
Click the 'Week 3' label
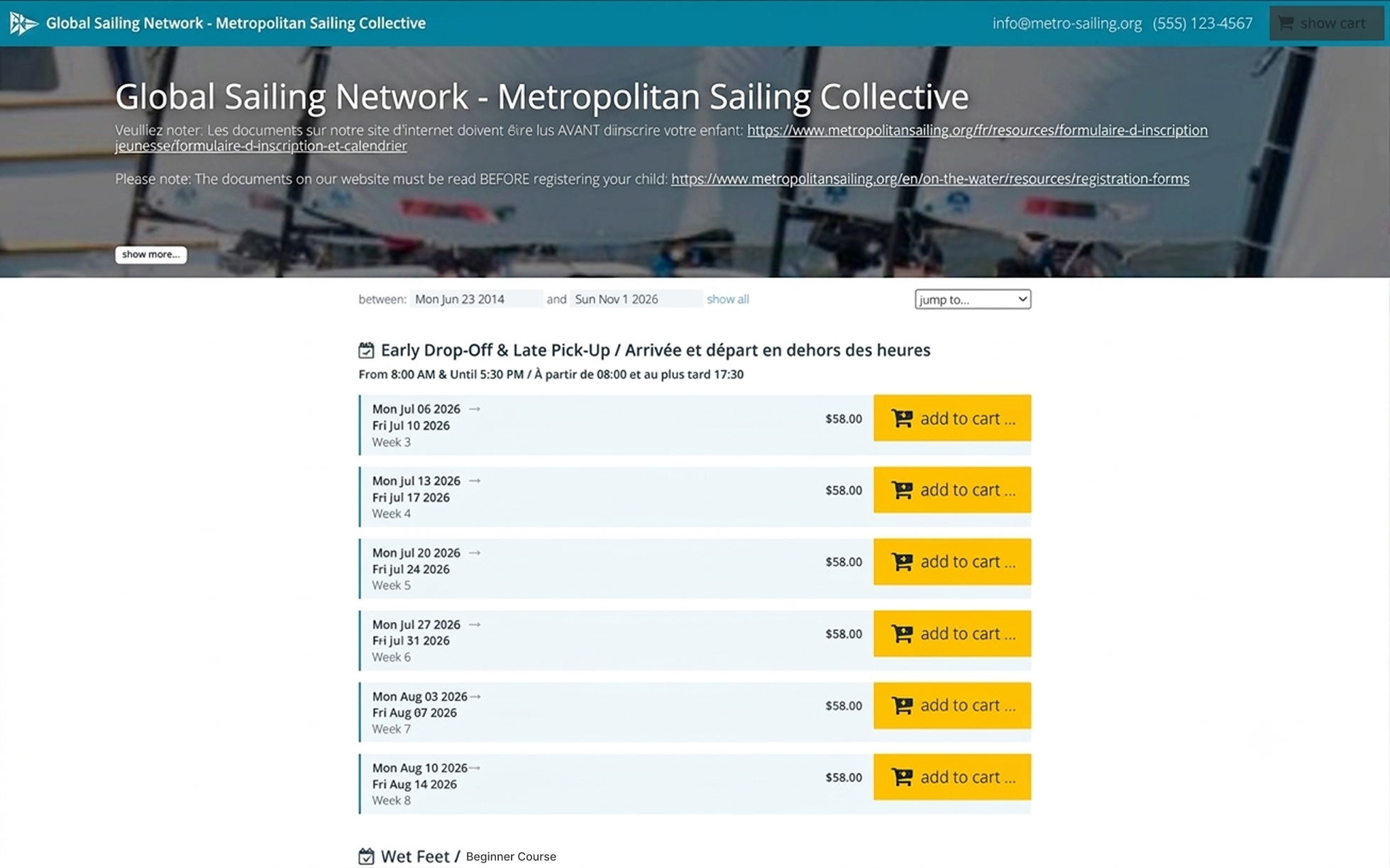[392, 442]
